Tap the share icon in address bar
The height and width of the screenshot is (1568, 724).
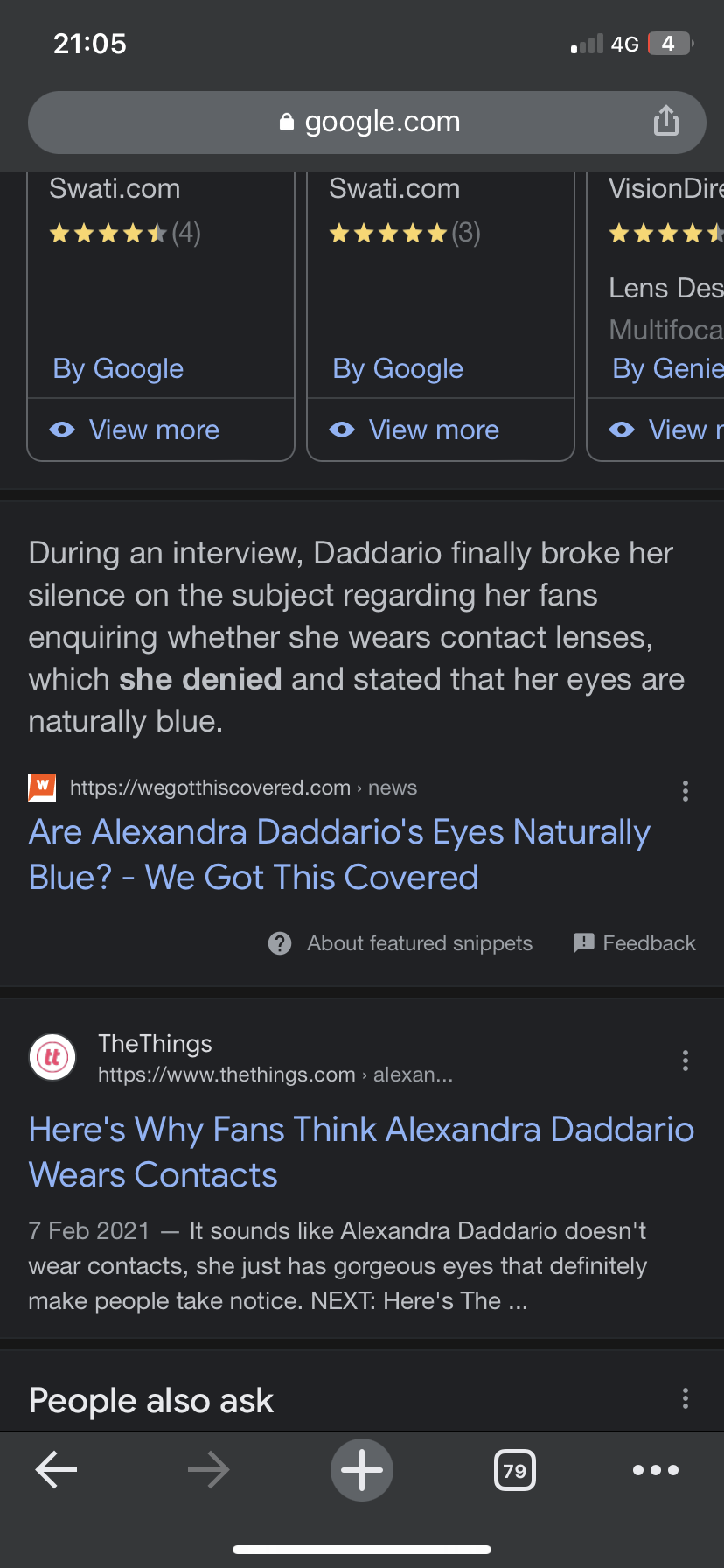(666, 121)
